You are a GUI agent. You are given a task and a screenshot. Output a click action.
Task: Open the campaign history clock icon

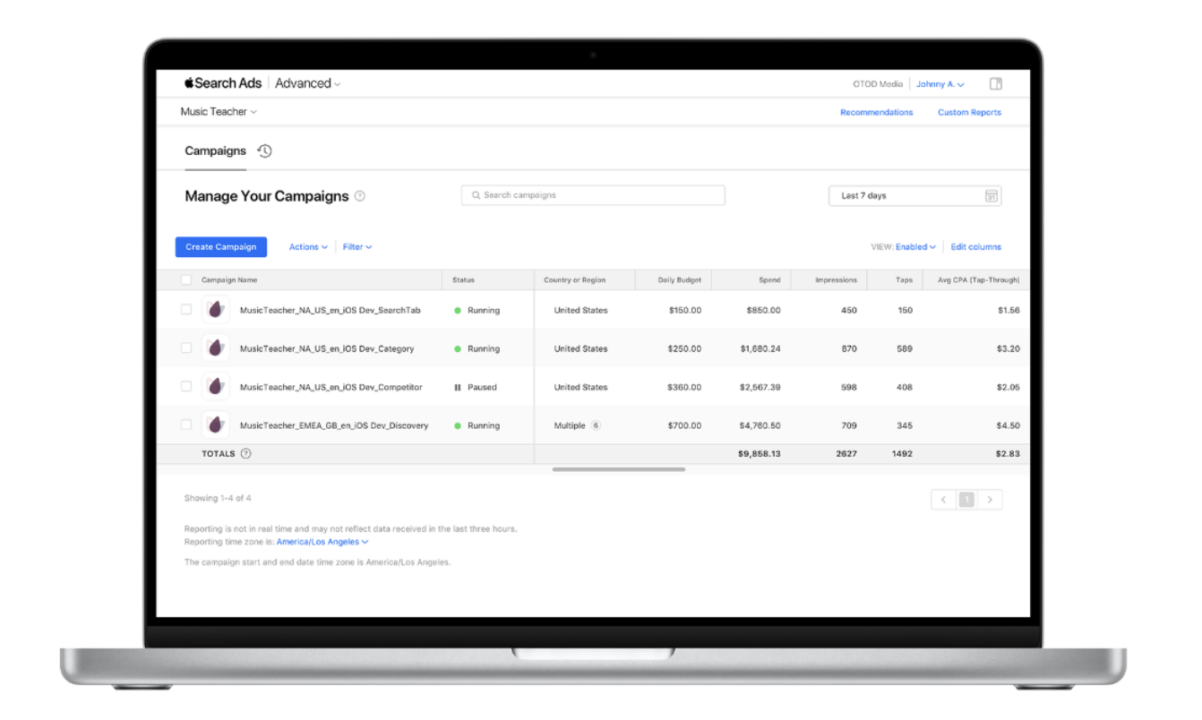[264, 151]
